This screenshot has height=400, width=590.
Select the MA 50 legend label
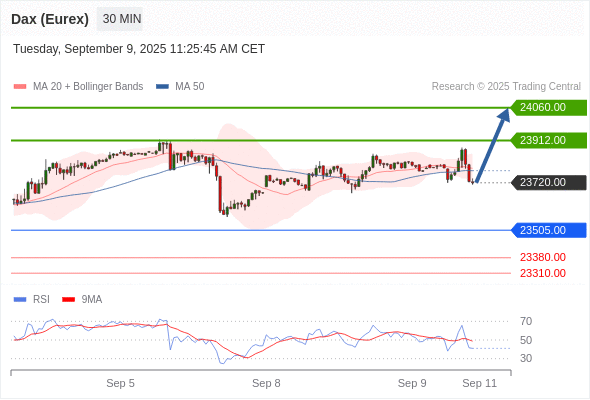tap(190, 87)
